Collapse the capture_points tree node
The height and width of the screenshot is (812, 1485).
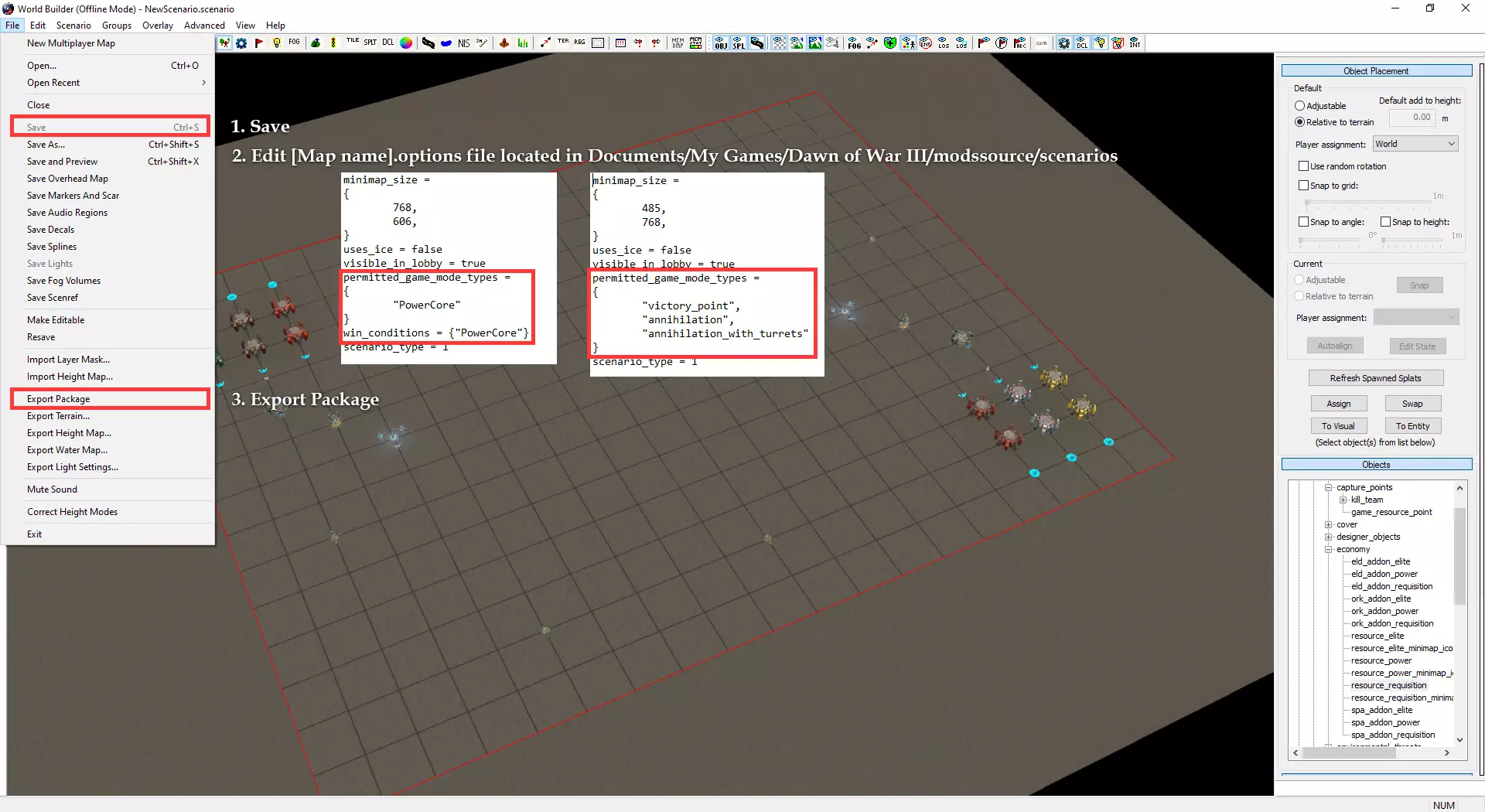1329,488
